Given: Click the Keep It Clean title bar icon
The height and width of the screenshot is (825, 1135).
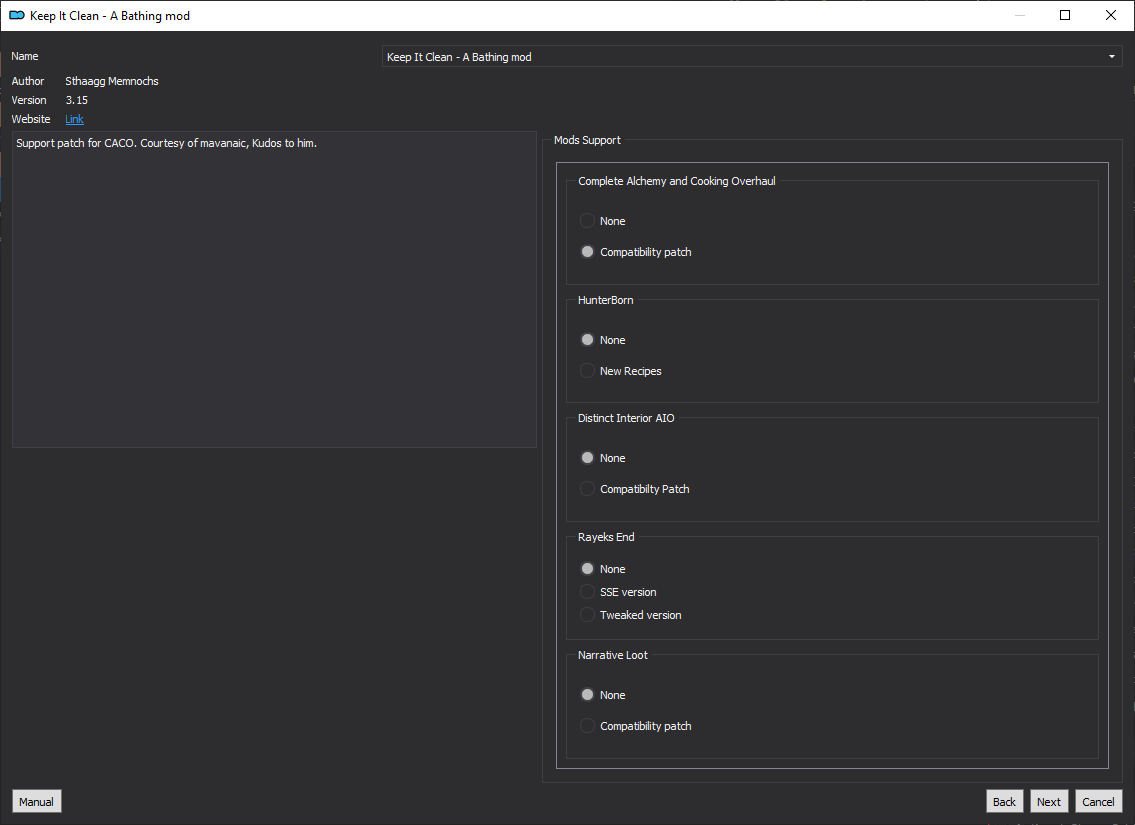Looking at the screenshot, I should [x=17, y=15].
